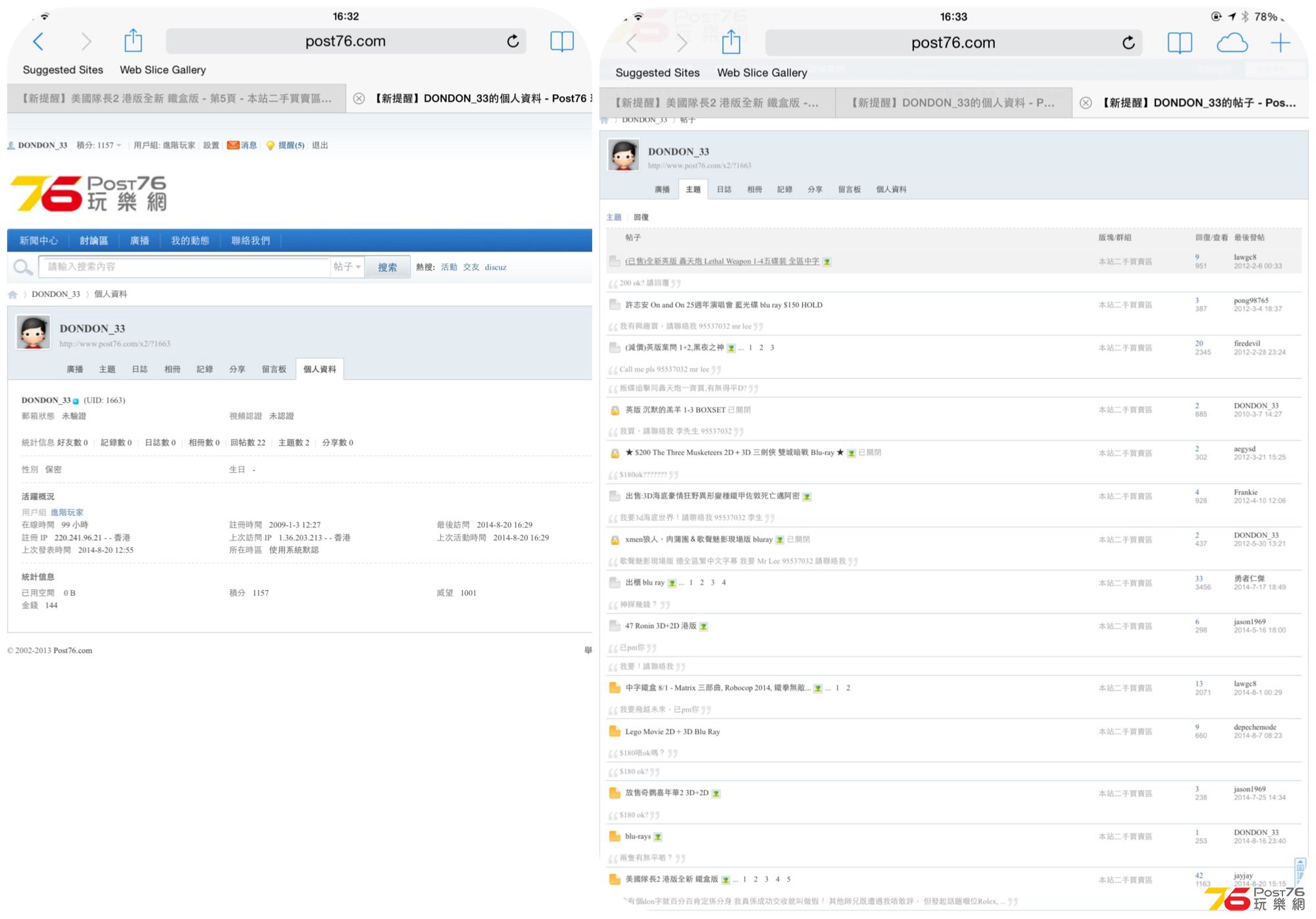Click DONDON_33 avatar in right window
The width and height of the screenshot is (1316, 919).
pos(622,155)
